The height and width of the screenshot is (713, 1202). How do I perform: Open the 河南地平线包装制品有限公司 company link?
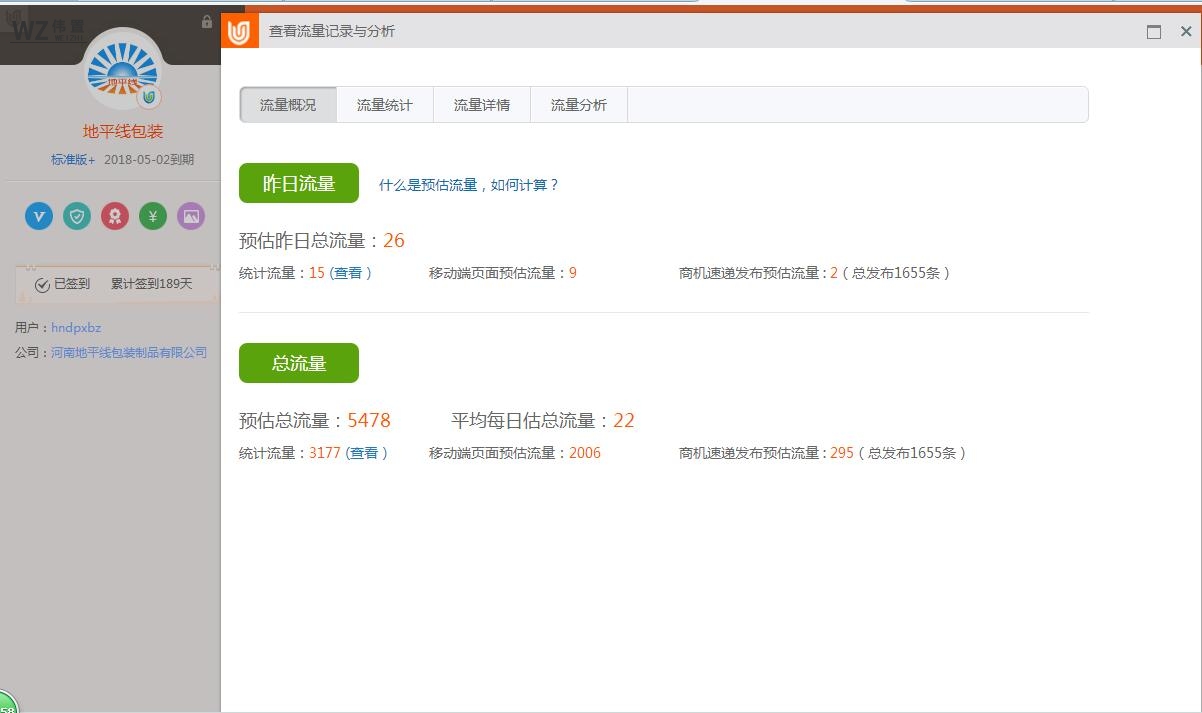coord(129,352)
